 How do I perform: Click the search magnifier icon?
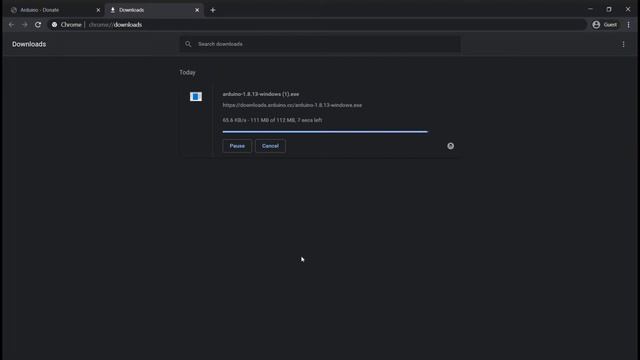pyautogui.click(x=188, y=44)
